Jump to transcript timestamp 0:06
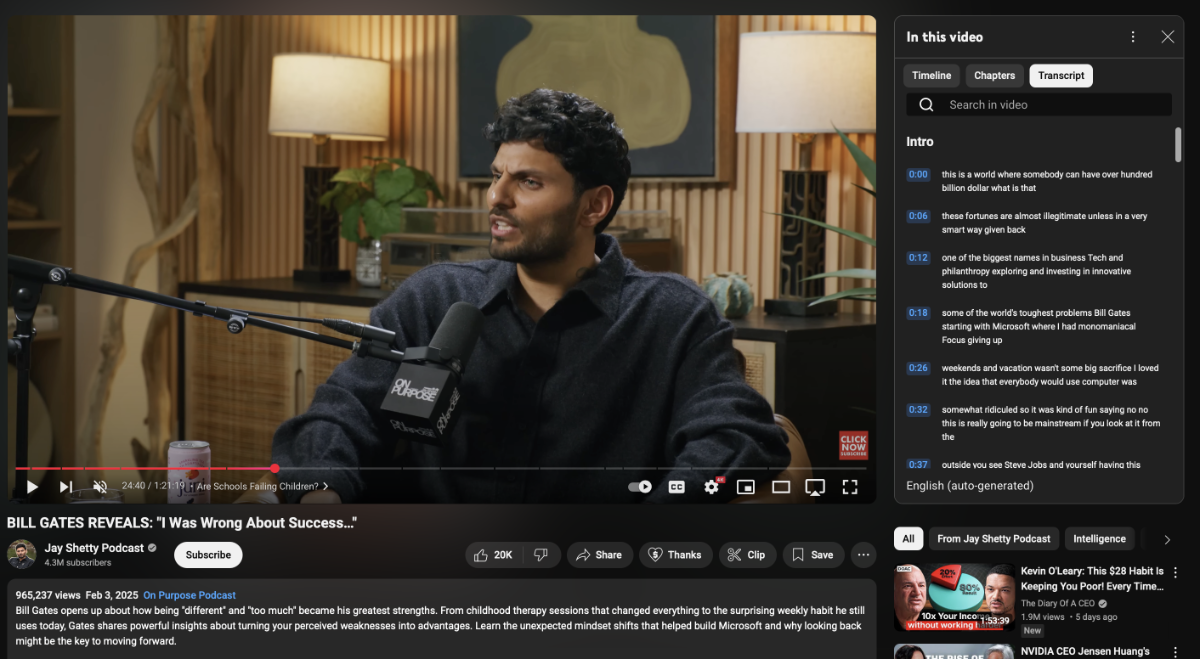The width and height of the screenshot is (1200, 659). click(918, 216)
